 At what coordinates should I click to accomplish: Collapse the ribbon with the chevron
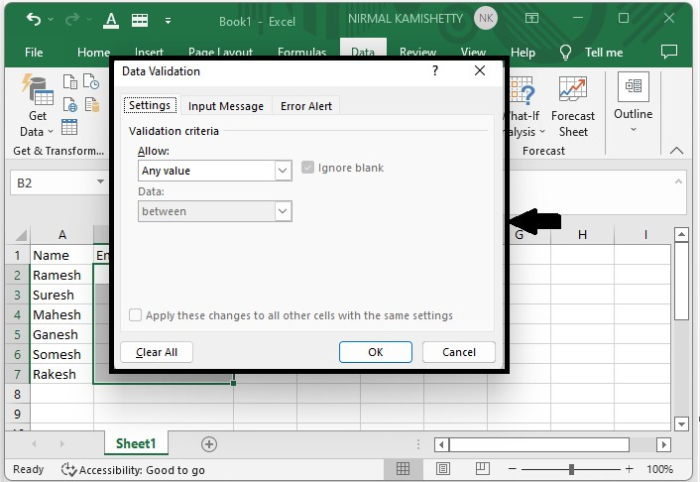[x=677, y=150]
